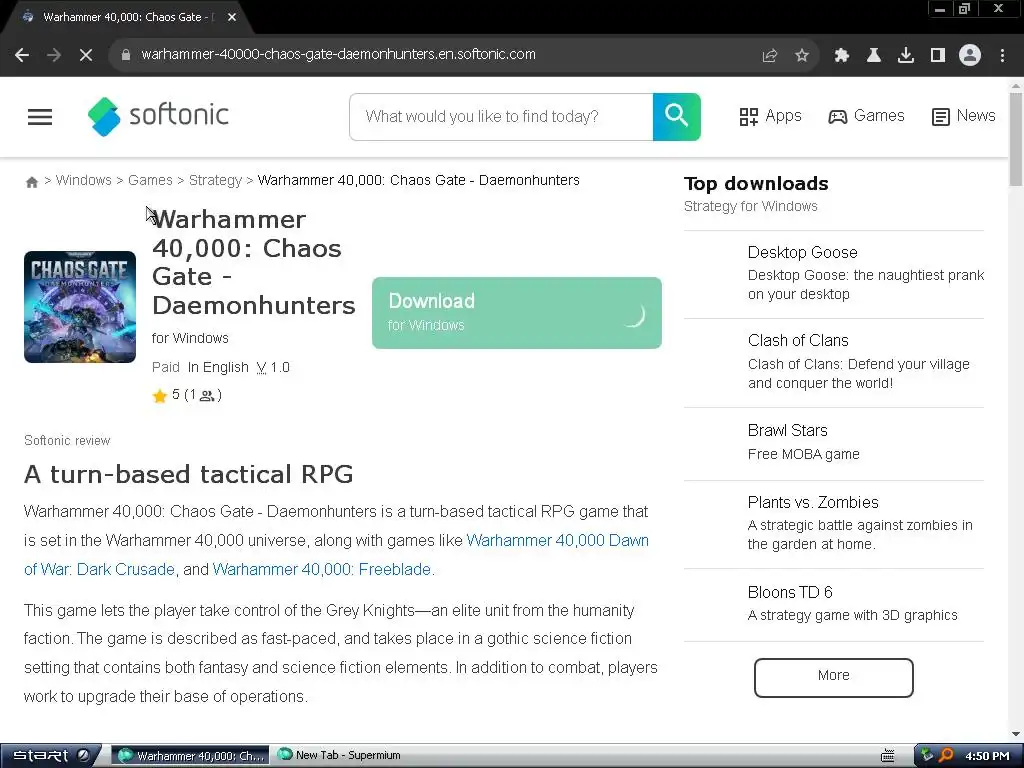Open the Chrome Labs flask icon

click(874, 56)
